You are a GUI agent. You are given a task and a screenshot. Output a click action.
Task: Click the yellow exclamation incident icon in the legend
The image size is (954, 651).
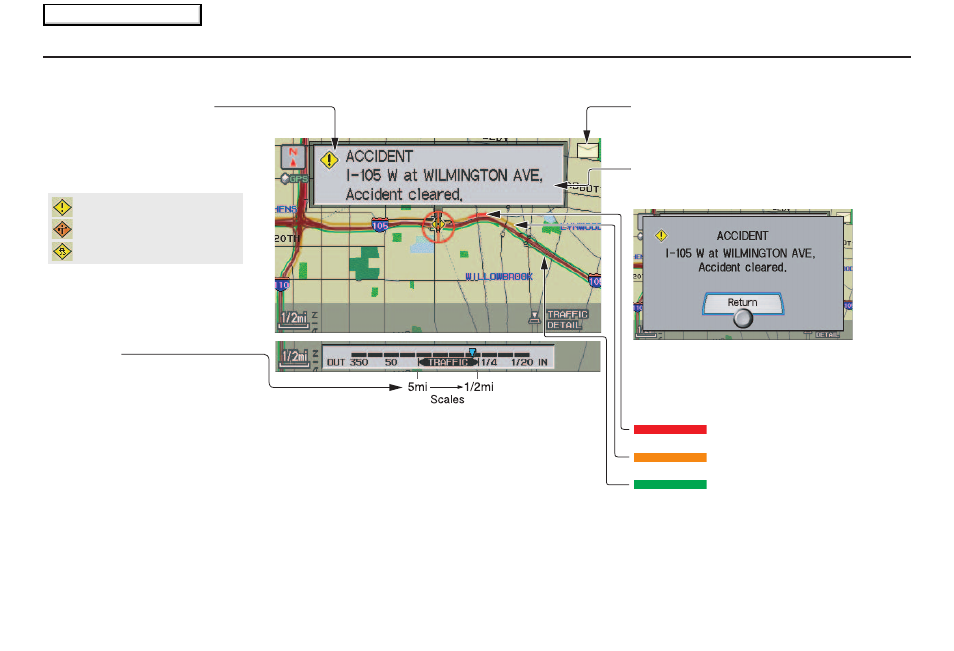pos(62,207)
